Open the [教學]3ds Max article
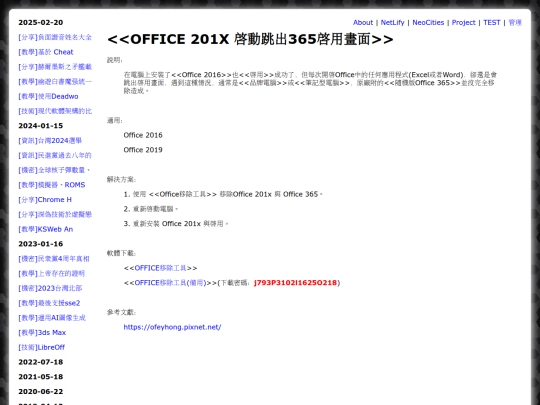 tap(42, 333)
